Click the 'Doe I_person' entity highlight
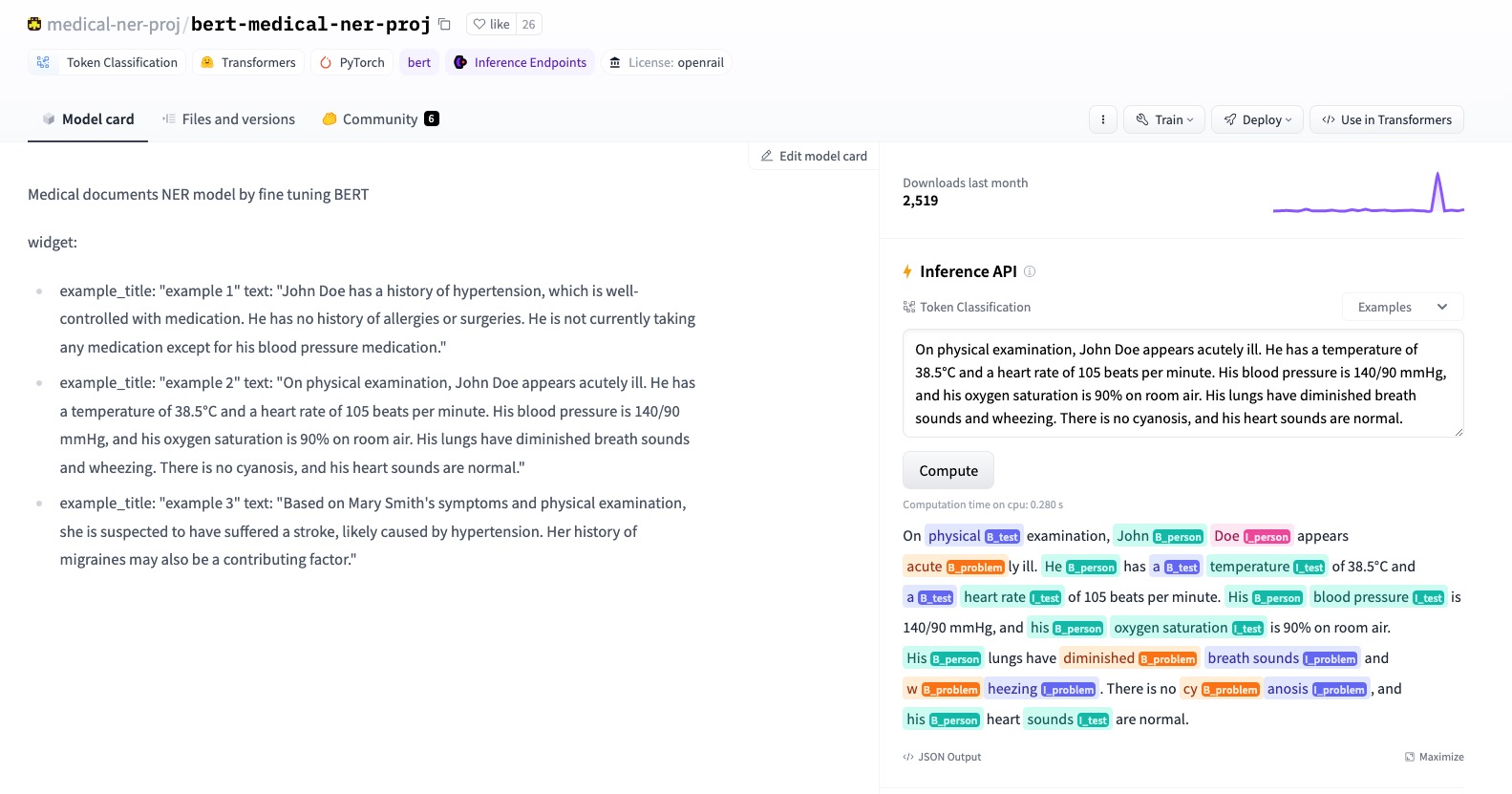The image size is (1512, 794). click(1251, 536)
